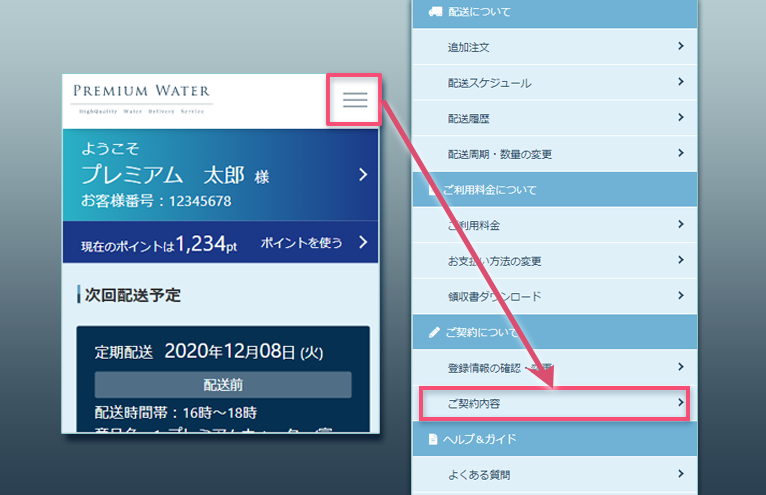Open the 配送履歴 row chevron

click(x=681, y=117)
